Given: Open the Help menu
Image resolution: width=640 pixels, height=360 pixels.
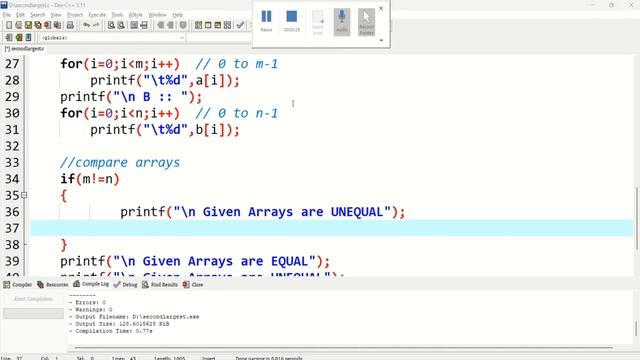Looking at the screenshot, I should [x=178, y=15].
